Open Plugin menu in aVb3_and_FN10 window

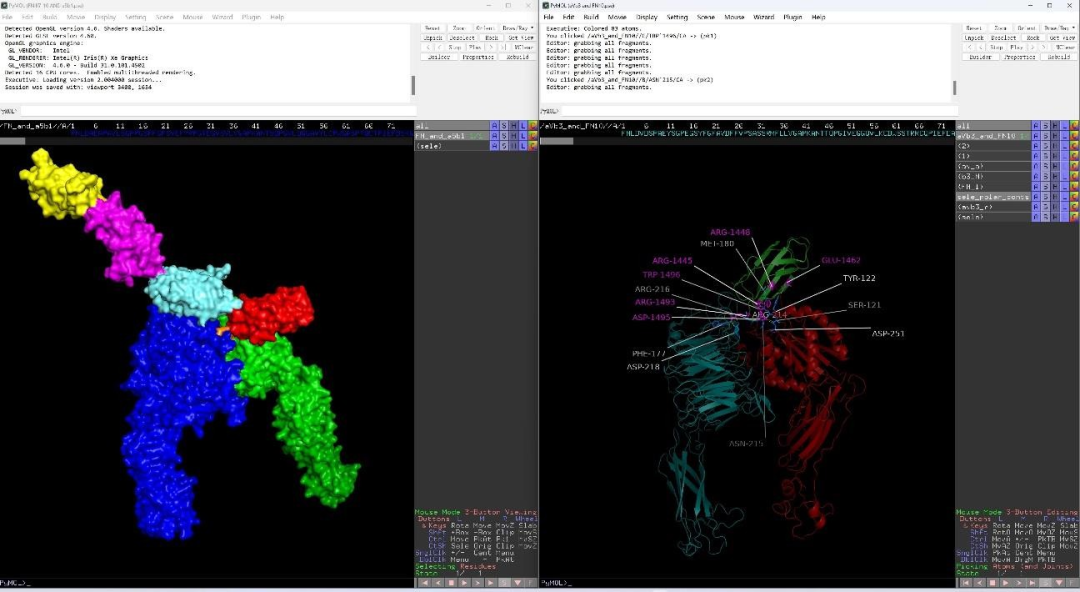(x=792, y=17)
